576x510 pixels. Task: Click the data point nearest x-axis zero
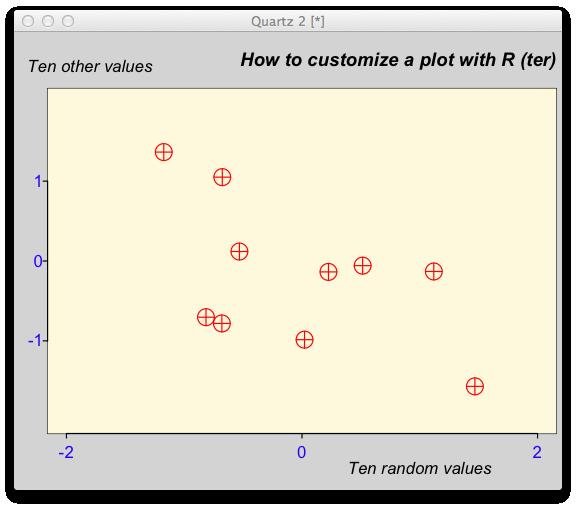pyautogui.click(x=305, y=340)
